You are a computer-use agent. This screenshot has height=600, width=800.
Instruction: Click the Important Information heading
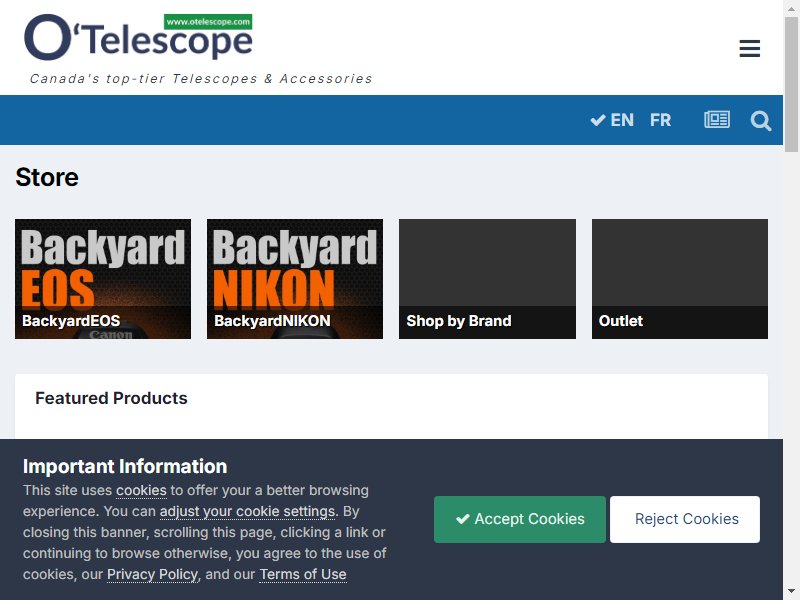point(125,466)
